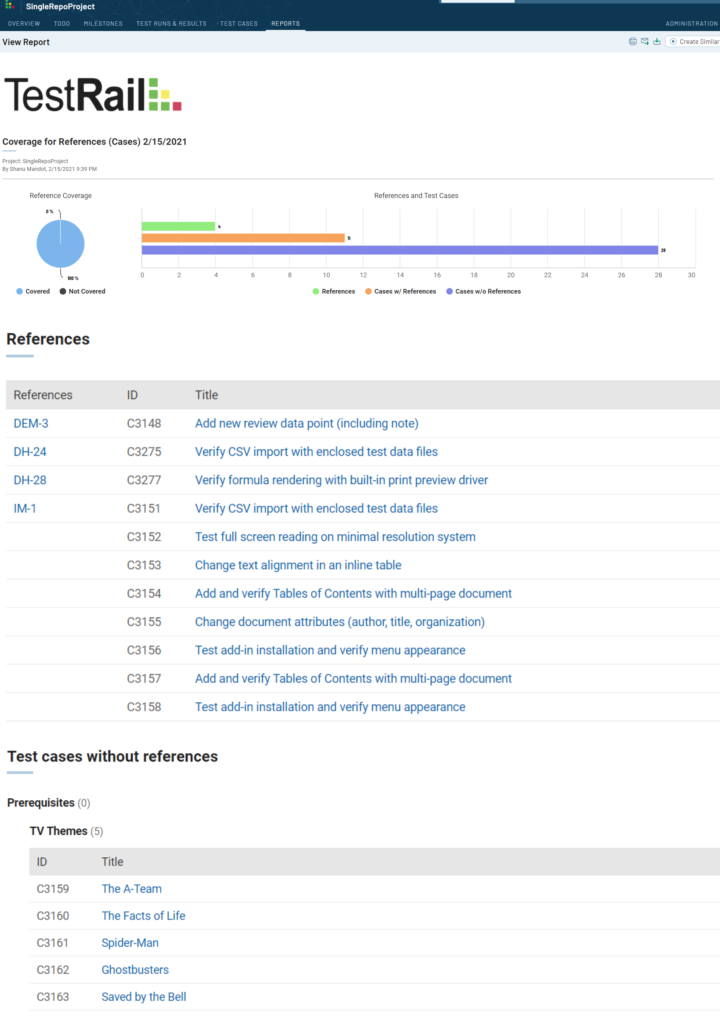
Task: Click the email report icon
Action: point(645,42)
